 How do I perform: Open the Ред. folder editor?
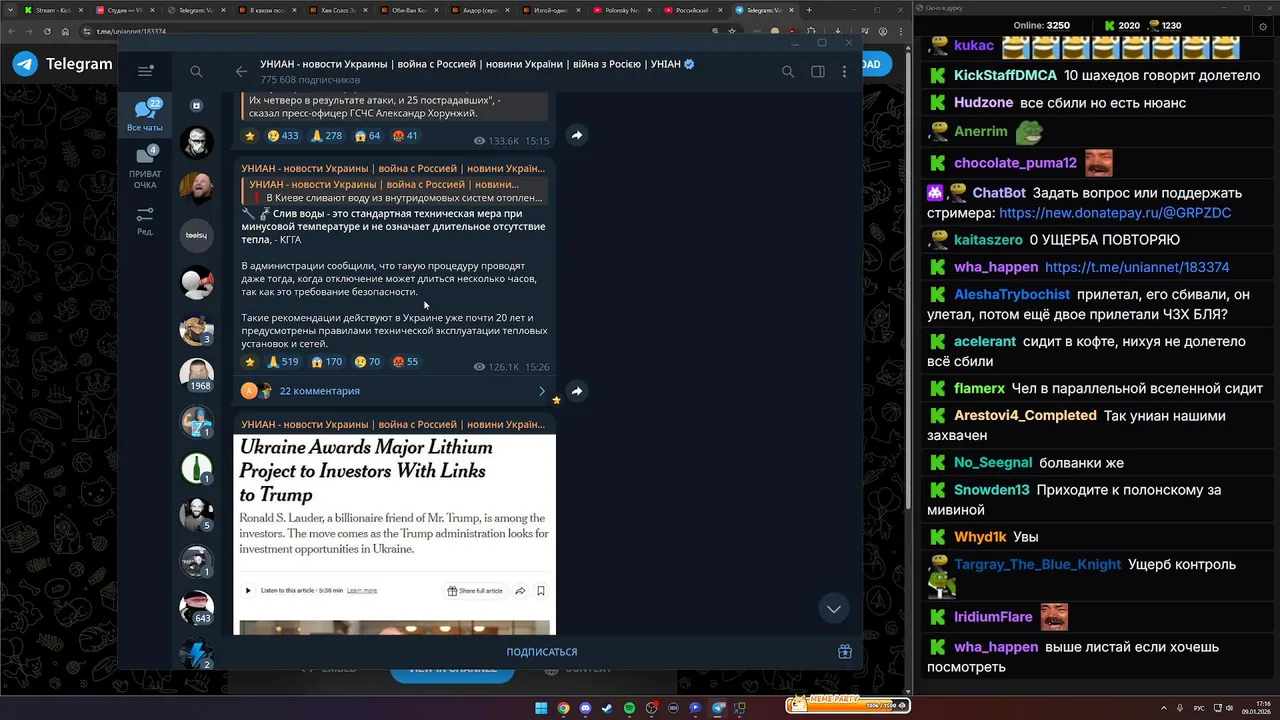(145, 222)
